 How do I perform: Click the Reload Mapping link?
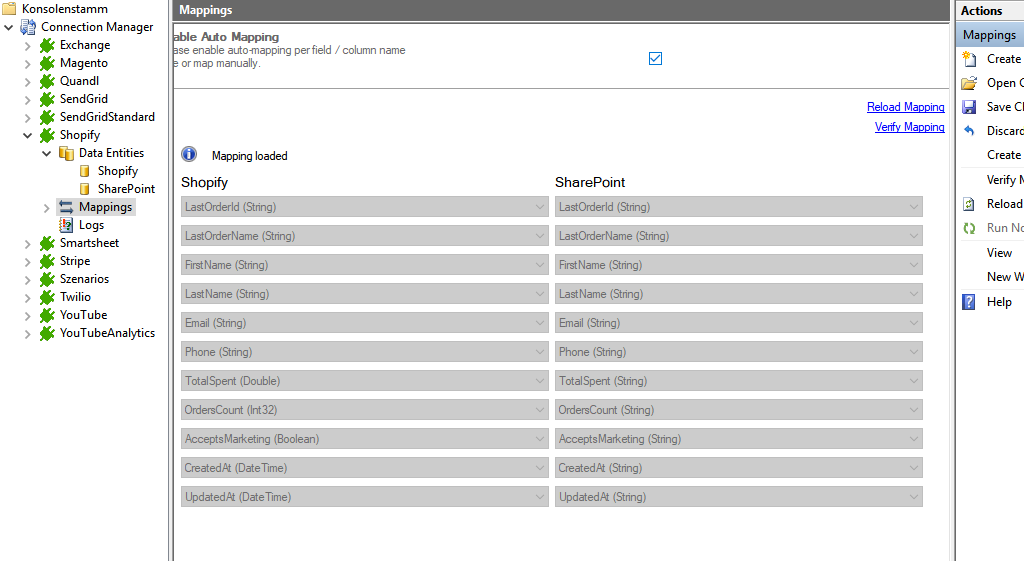pyautogui.click(x=905, y=107)
